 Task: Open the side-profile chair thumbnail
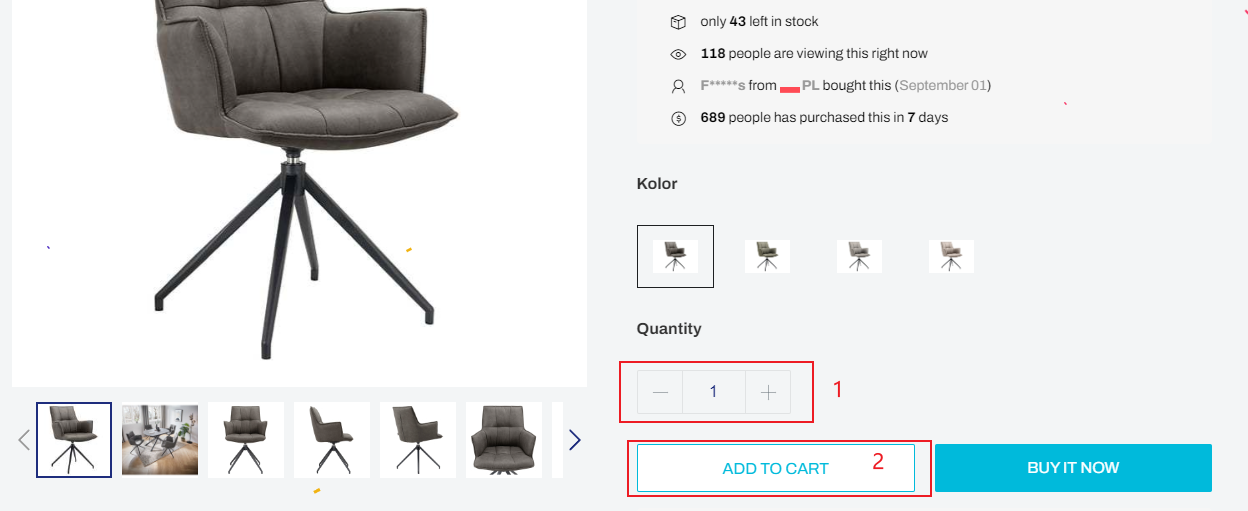point(332,440)
